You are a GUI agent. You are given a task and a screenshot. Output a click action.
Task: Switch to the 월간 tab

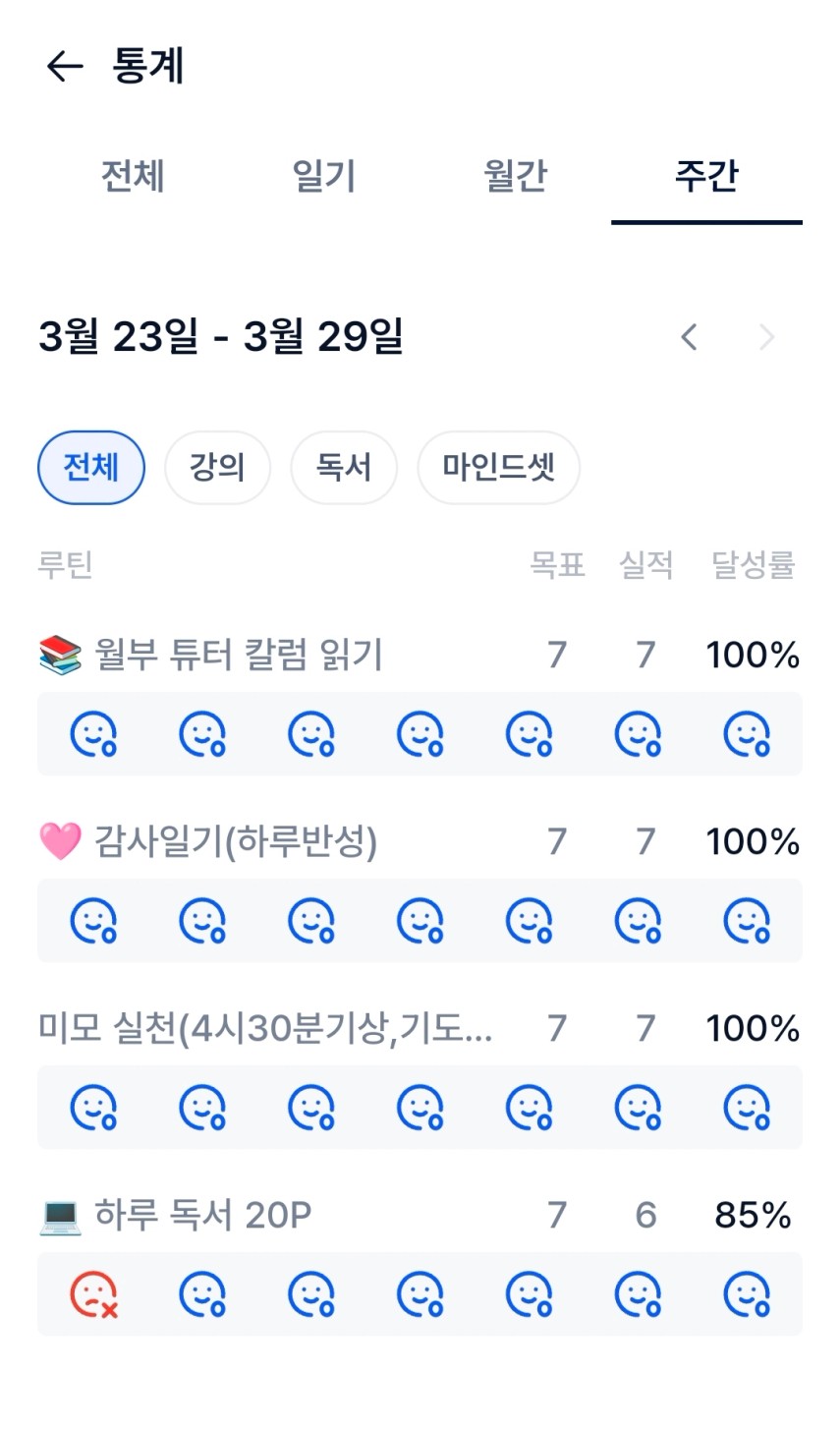click(515, 177)
